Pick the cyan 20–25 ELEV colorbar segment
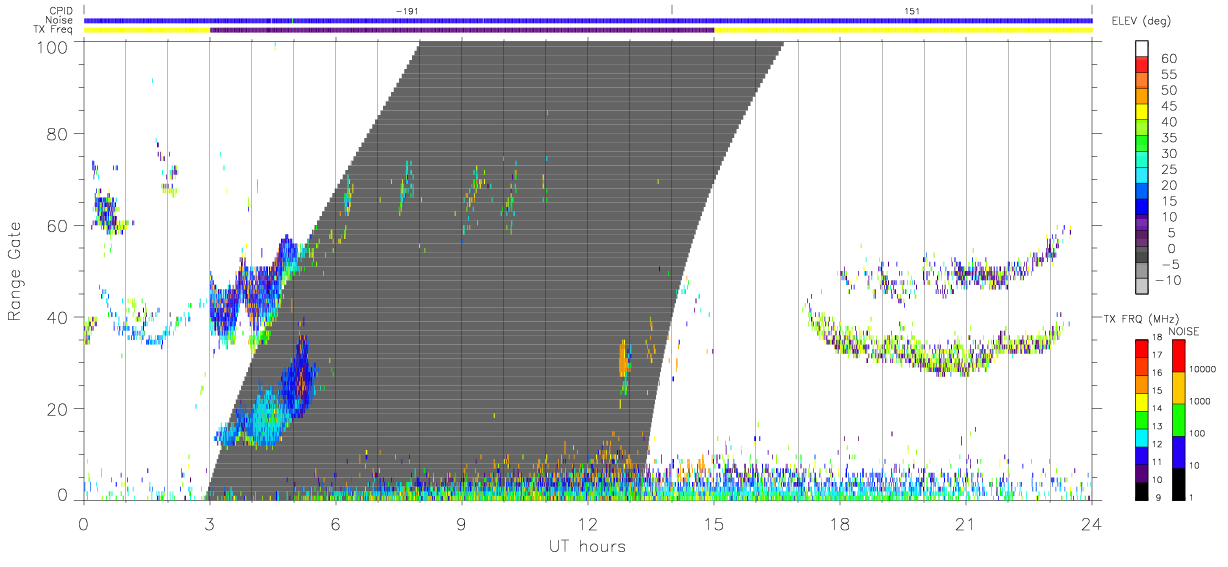Screen dimensions: 1228x567 tap(1143, 176)
